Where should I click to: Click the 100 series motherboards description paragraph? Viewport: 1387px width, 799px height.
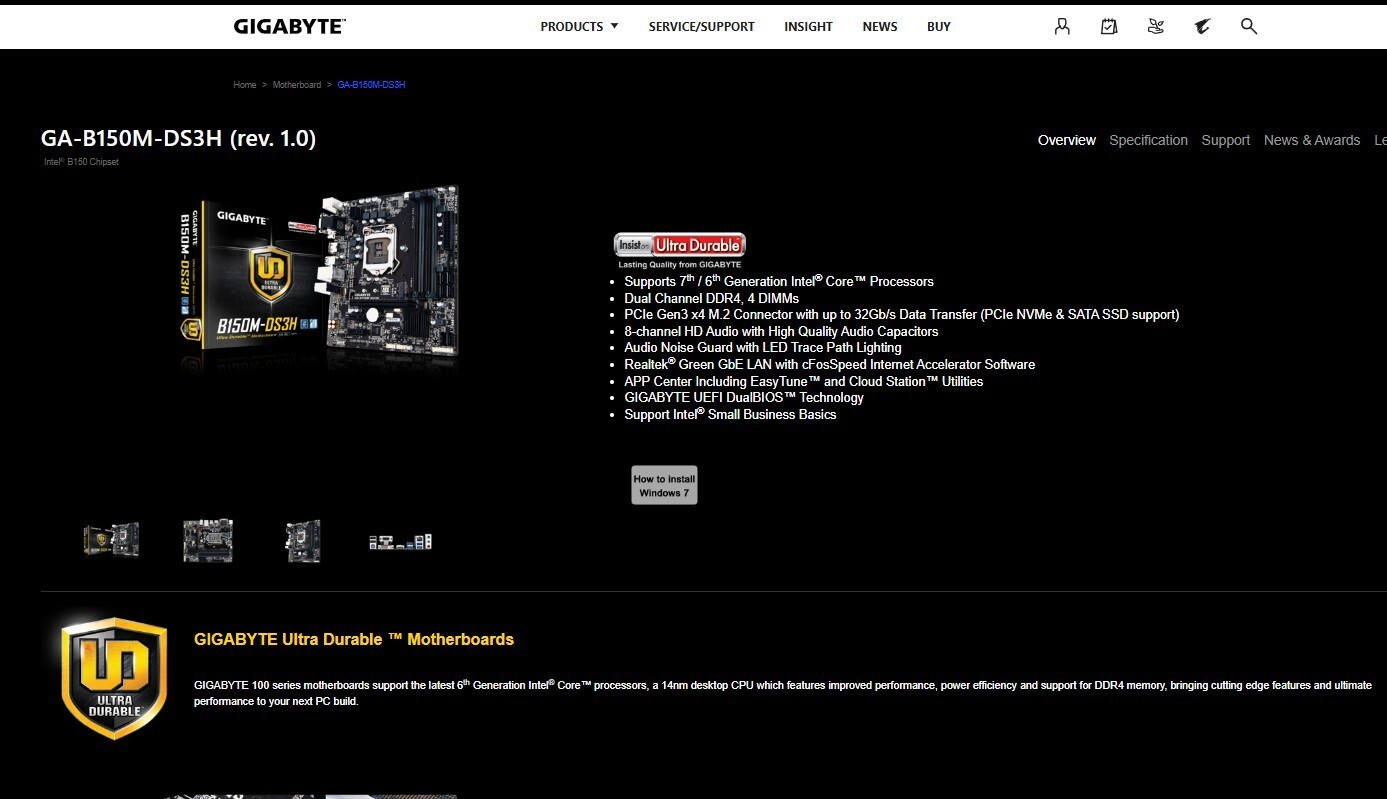point(782,693)
